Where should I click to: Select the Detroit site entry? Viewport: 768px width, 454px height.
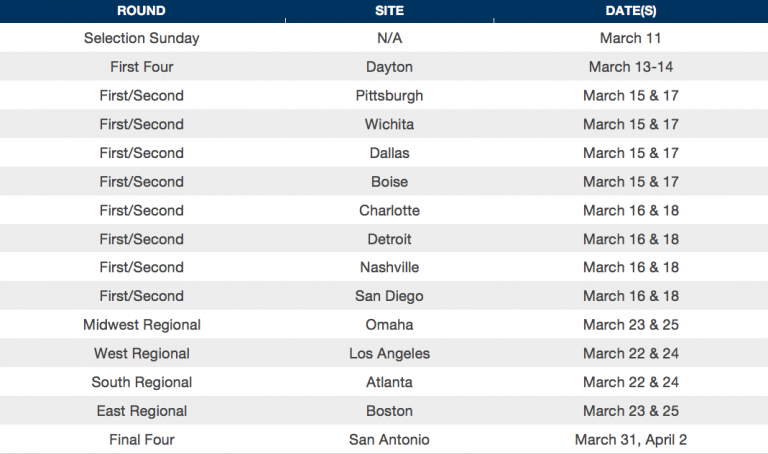(x=389, y=239)
